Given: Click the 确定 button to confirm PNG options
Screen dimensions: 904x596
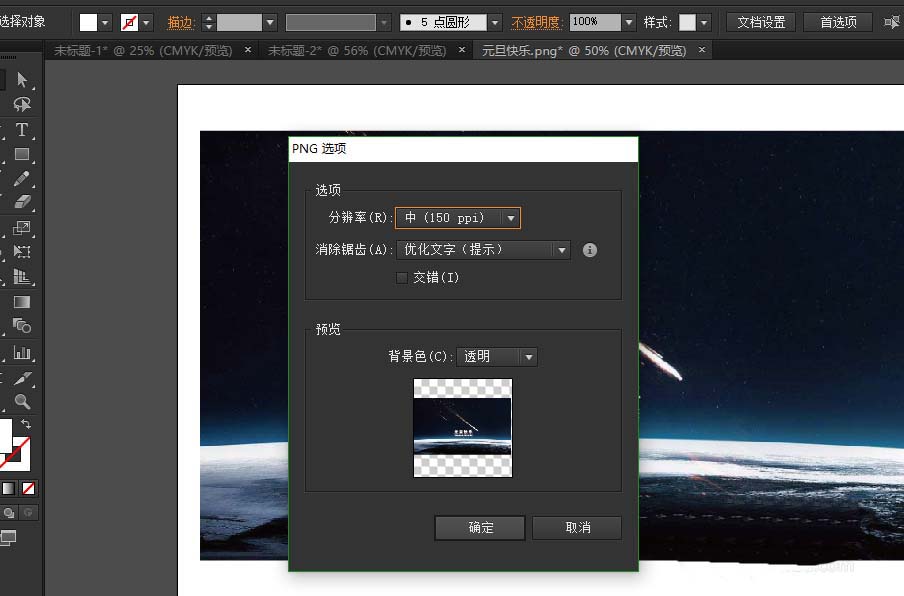Looking at the screenshot, I should click(479, 528).
